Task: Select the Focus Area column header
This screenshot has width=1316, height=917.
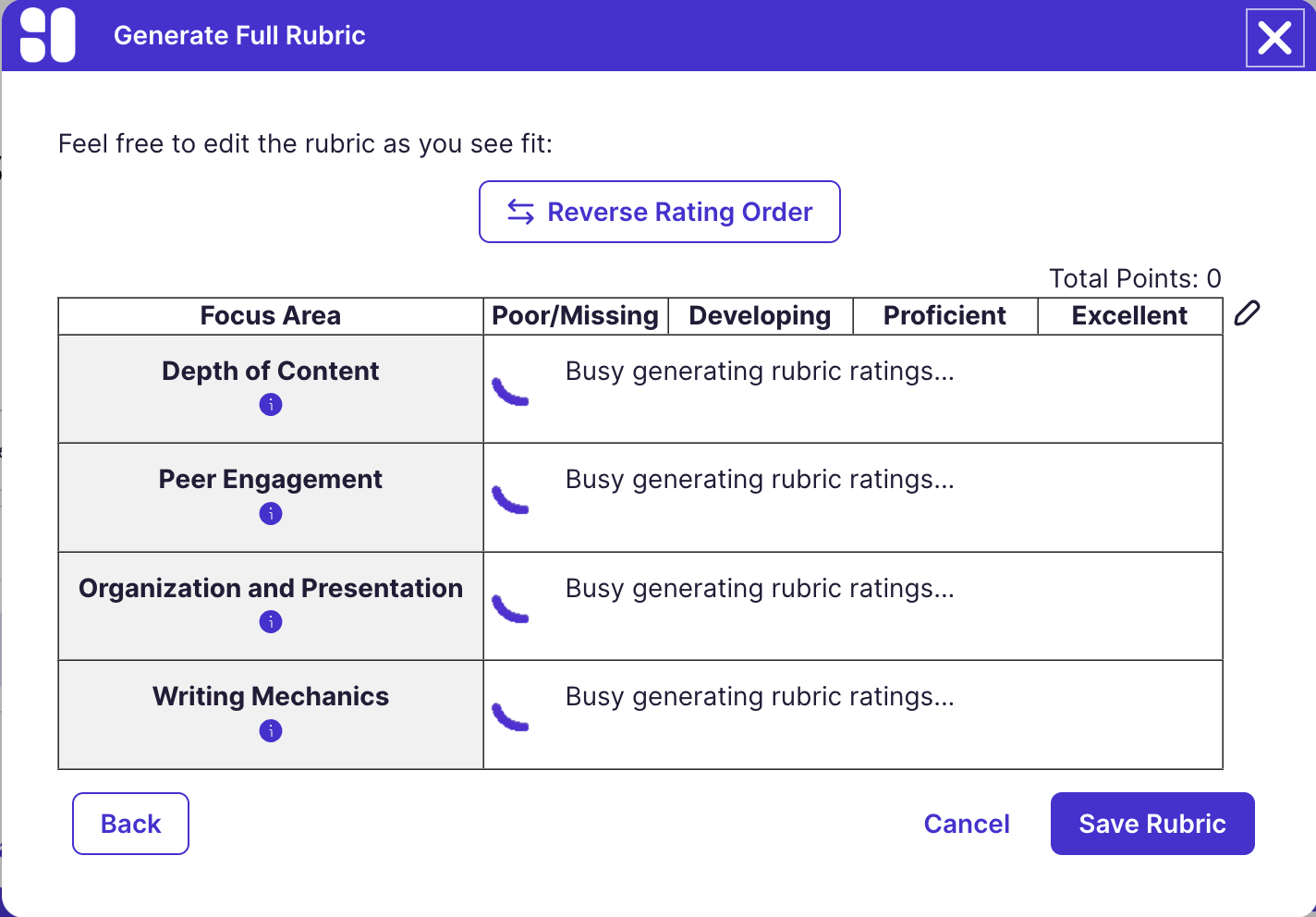Action: 271,316
